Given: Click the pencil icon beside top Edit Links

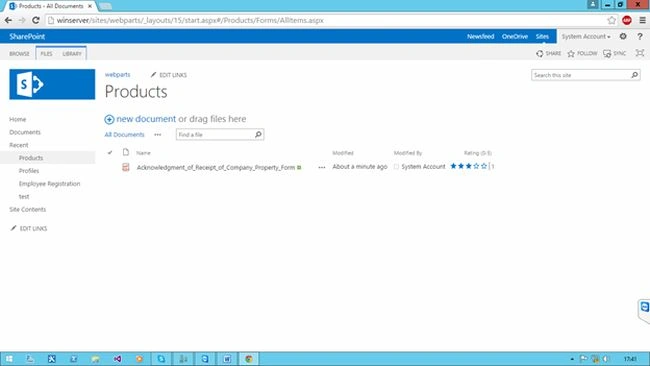Looking at the screenshot, I should pyautogui.click(x=153, y=75).
